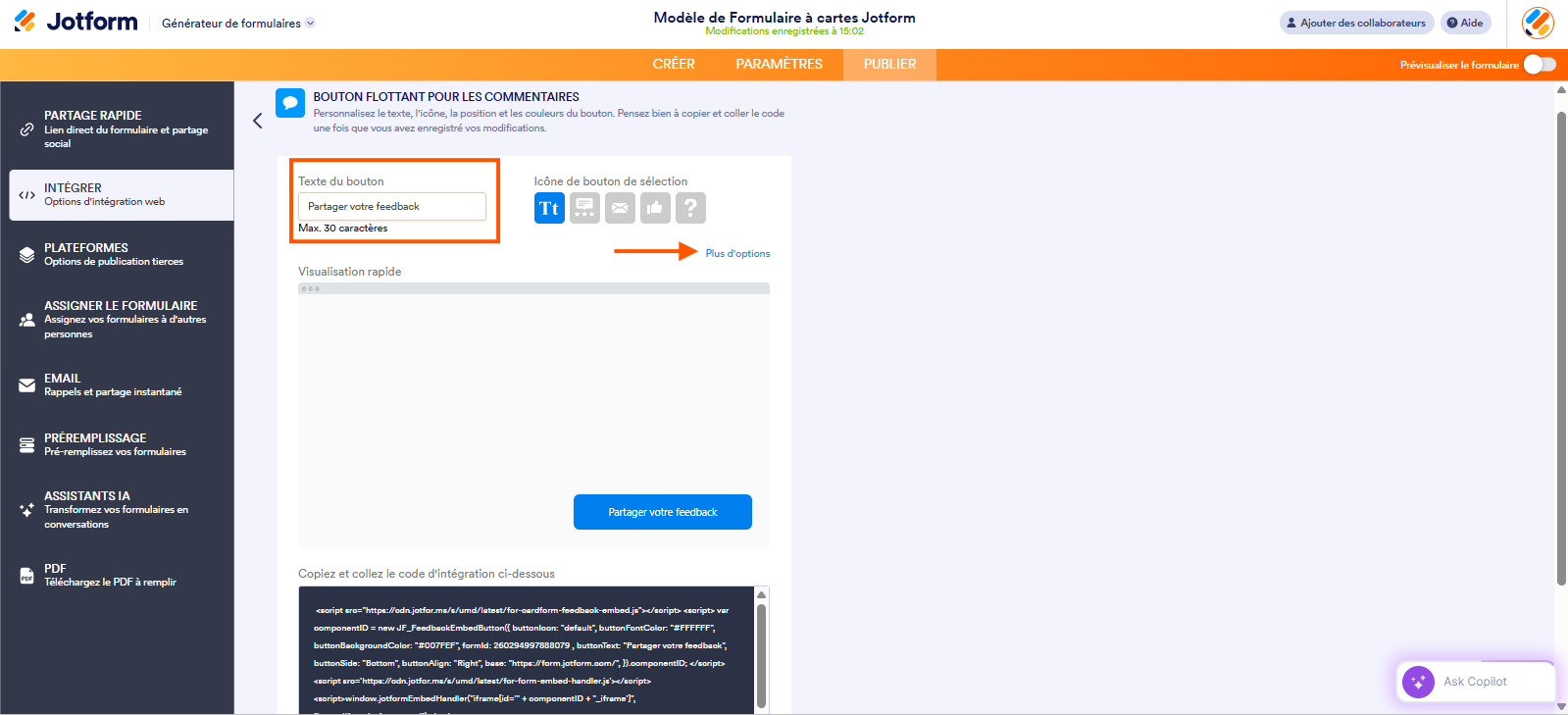Click Partager votre feedback preview button

[x=663, y=512]
